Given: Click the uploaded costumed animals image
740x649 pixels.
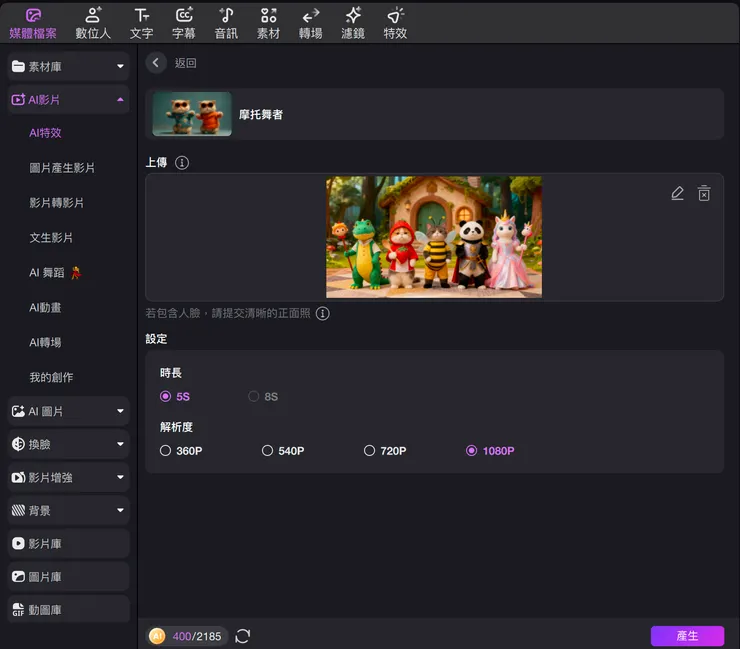Looking at the screenshot, I should [434, 237].
